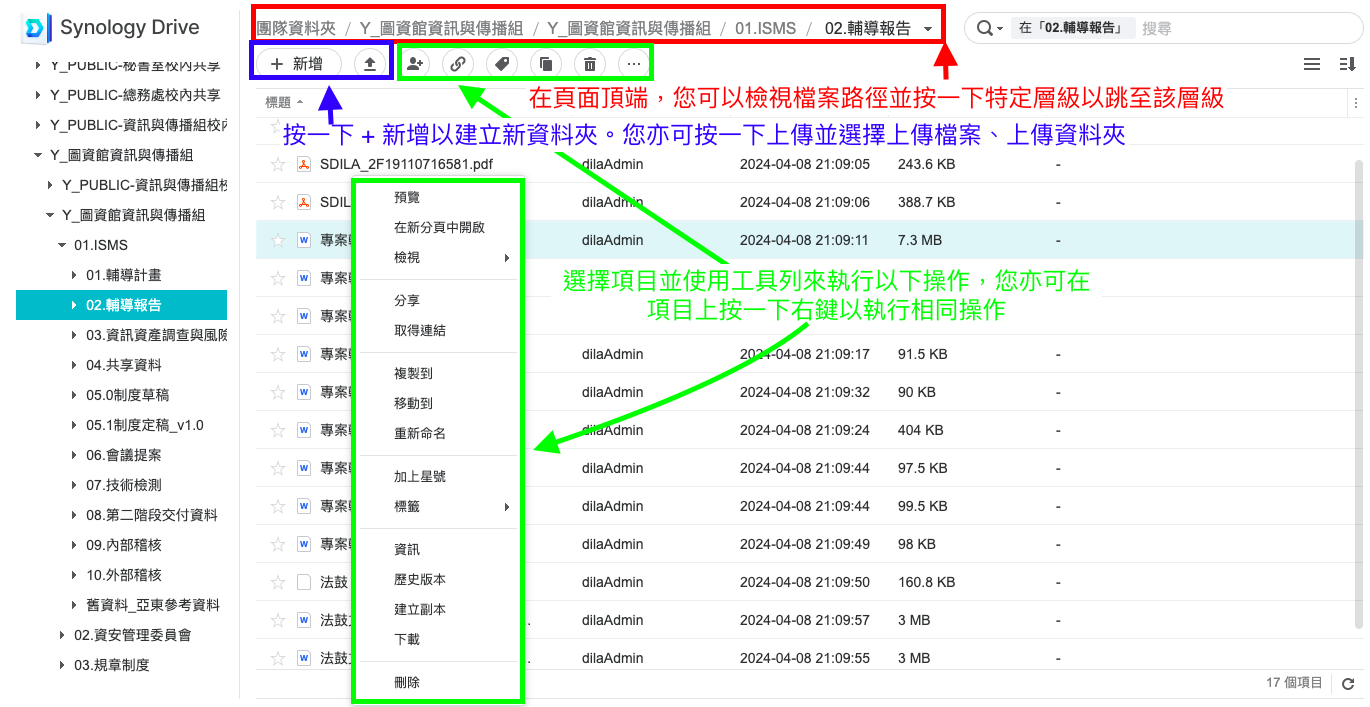Open the 02.輔導報告 breadcrumb dropdown arrow

point(928,29)
